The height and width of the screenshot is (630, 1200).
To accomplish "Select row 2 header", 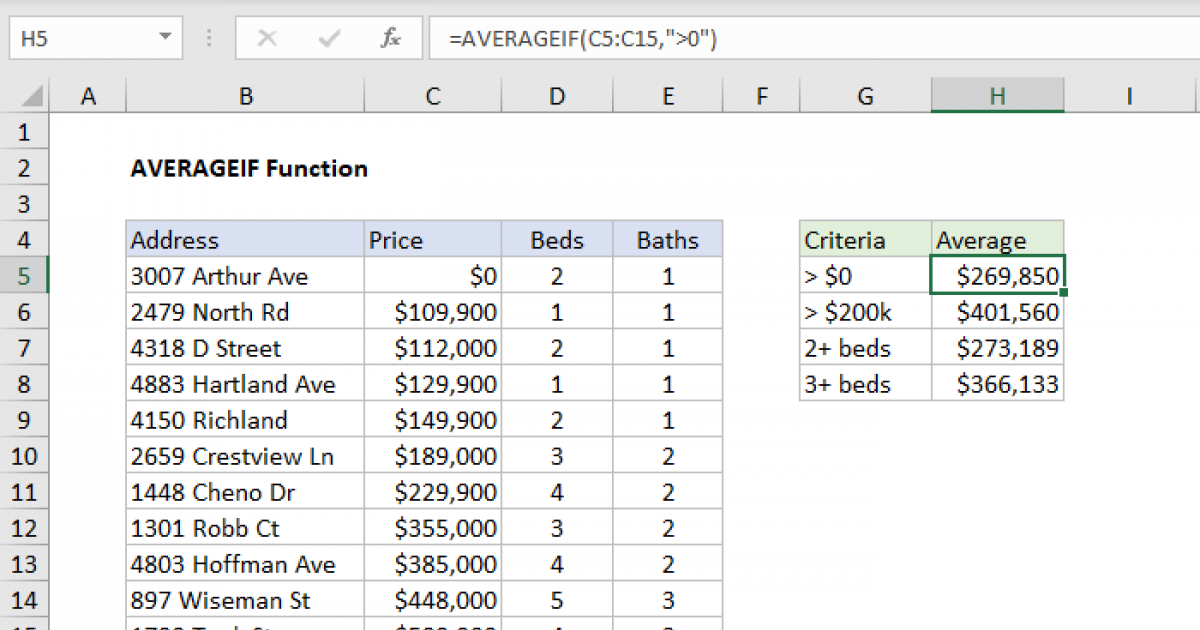I will tap(25, 168).
